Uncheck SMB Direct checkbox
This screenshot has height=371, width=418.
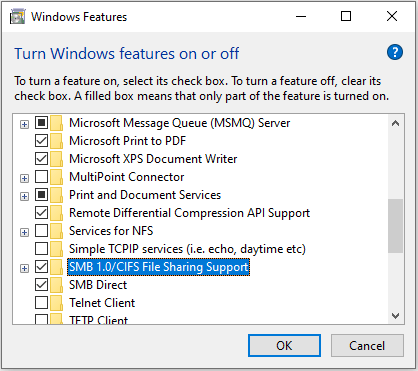point(41,285)
